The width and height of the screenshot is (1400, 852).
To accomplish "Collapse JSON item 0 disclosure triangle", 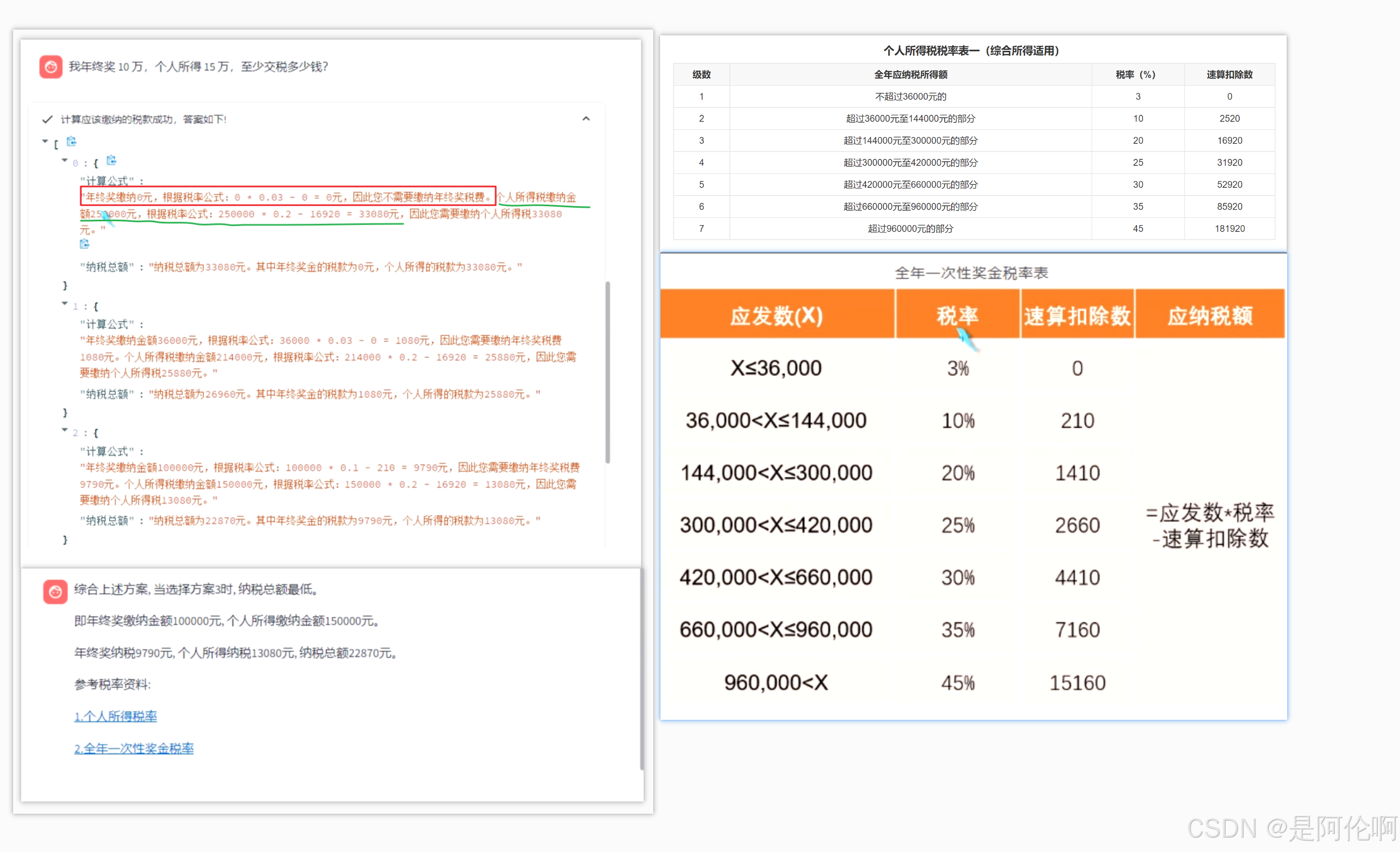I will pos(65,161).
